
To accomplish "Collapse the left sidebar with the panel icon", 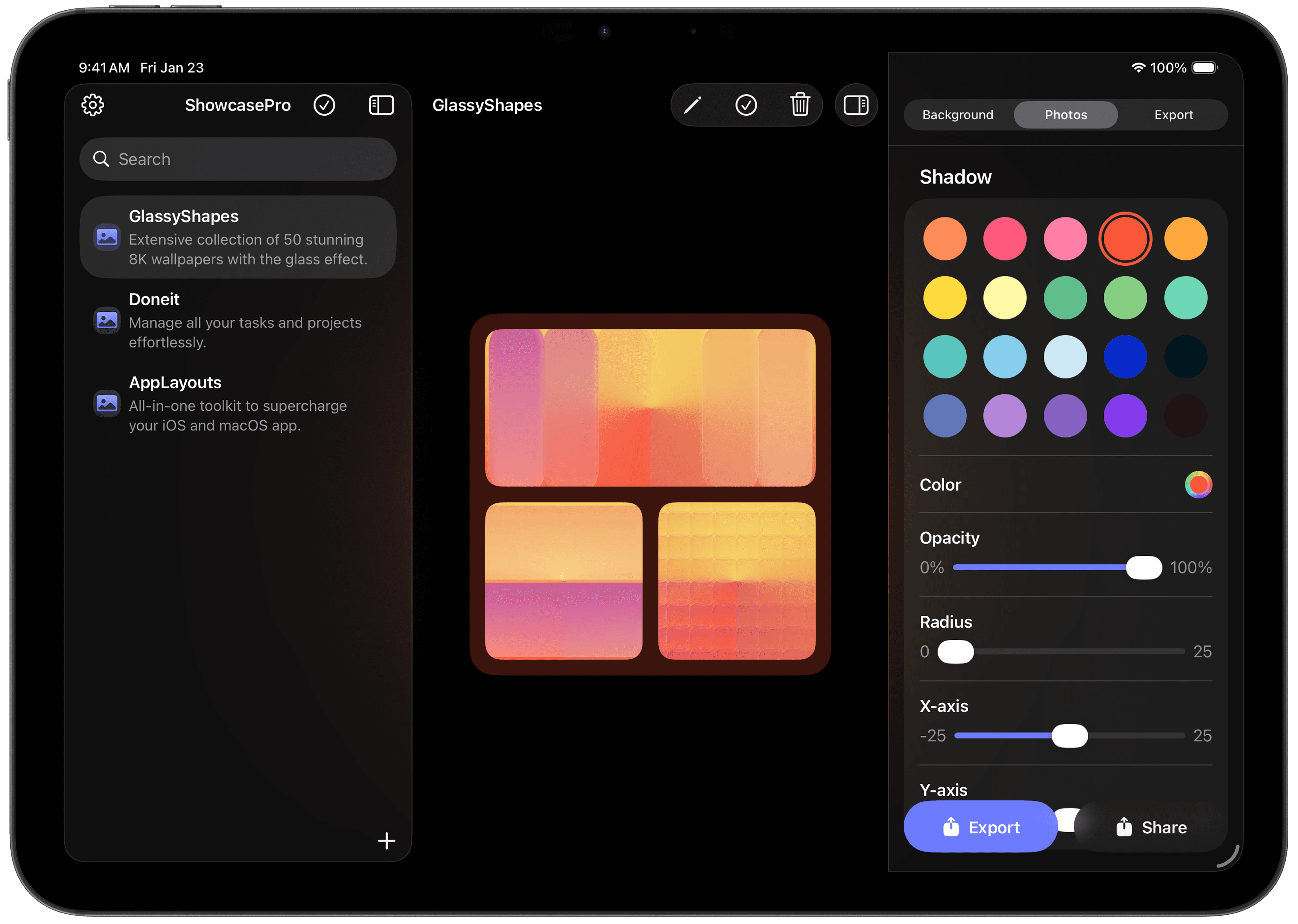I will (x=381, y=105).
